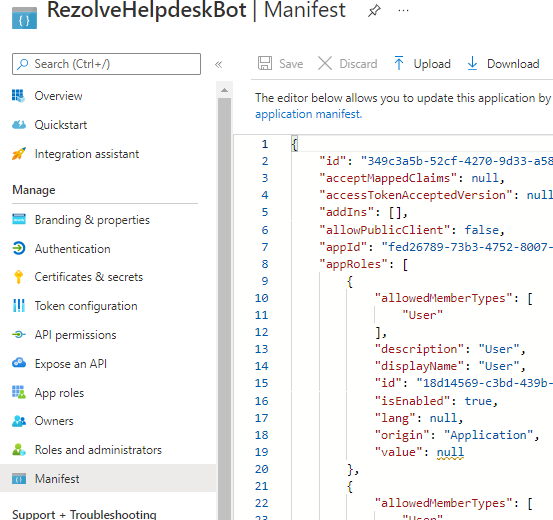553x520 pixels.
Task: Click the Discard X icon
Action: tap(325, 64)
